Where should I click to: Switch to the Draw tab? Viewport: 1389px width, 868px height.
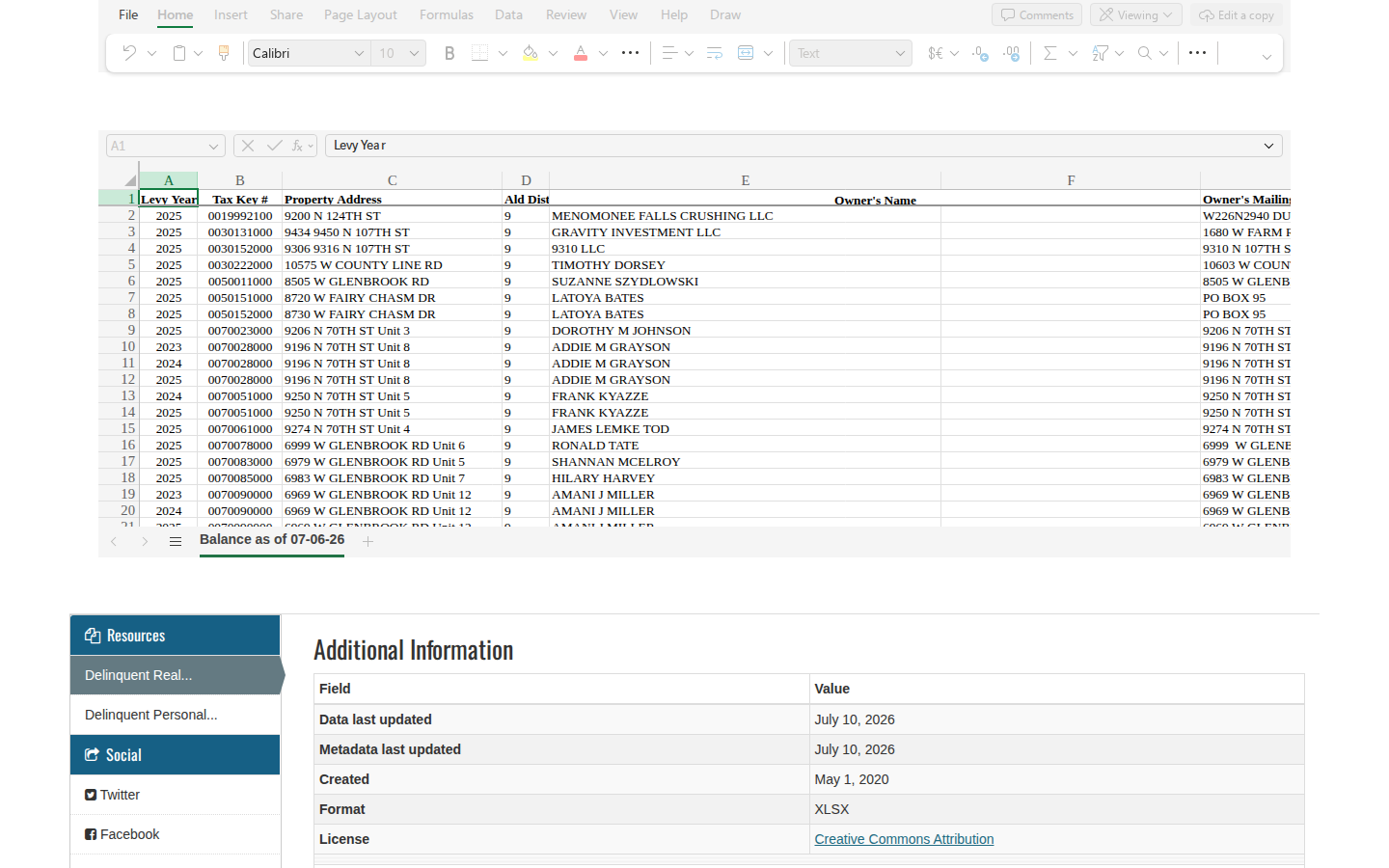click(725, 15)
